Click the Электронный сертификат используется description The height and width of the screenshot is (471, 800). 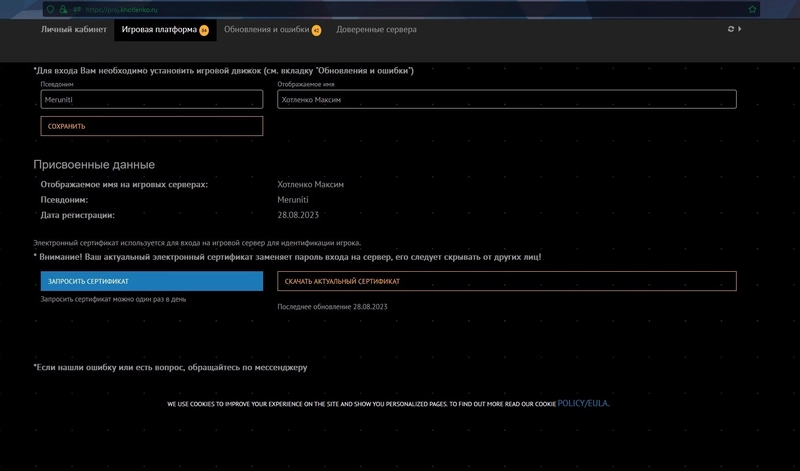coord(197,243)
